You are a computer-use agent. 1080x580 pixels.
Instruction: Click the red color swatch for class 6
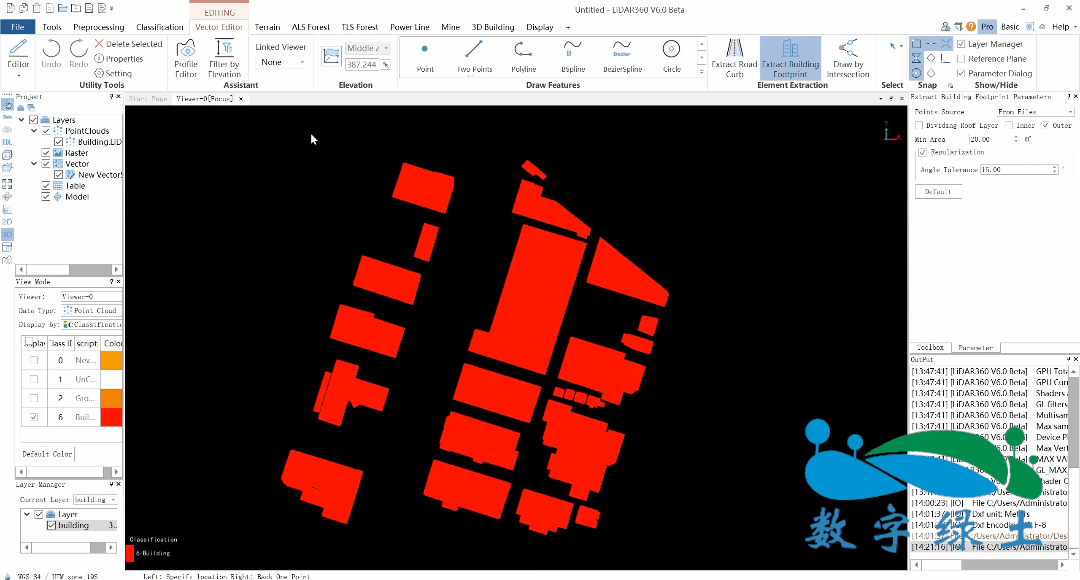(x=112, y=417)
